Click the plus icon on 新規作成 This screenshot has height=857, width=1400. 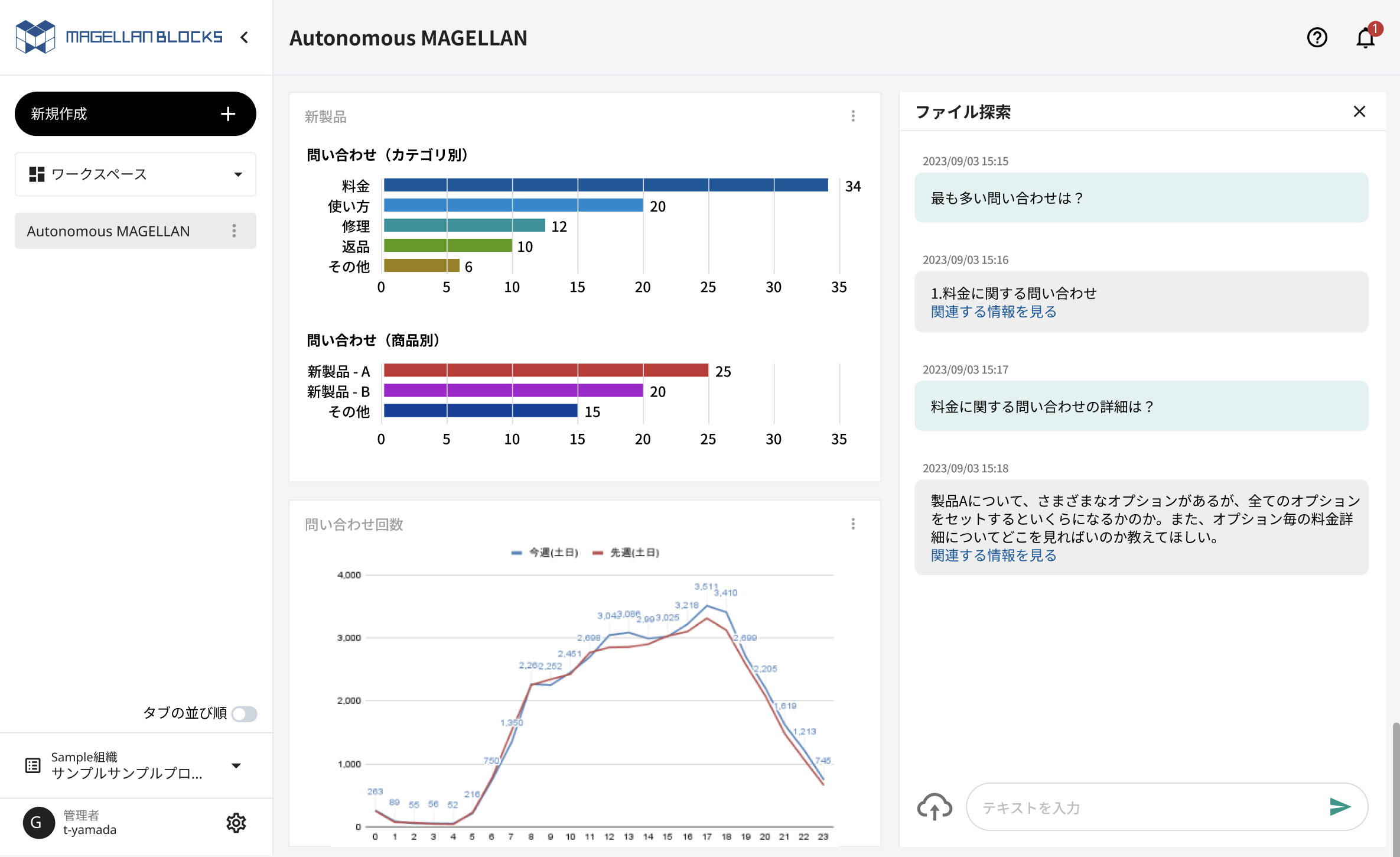click(228, 114)
